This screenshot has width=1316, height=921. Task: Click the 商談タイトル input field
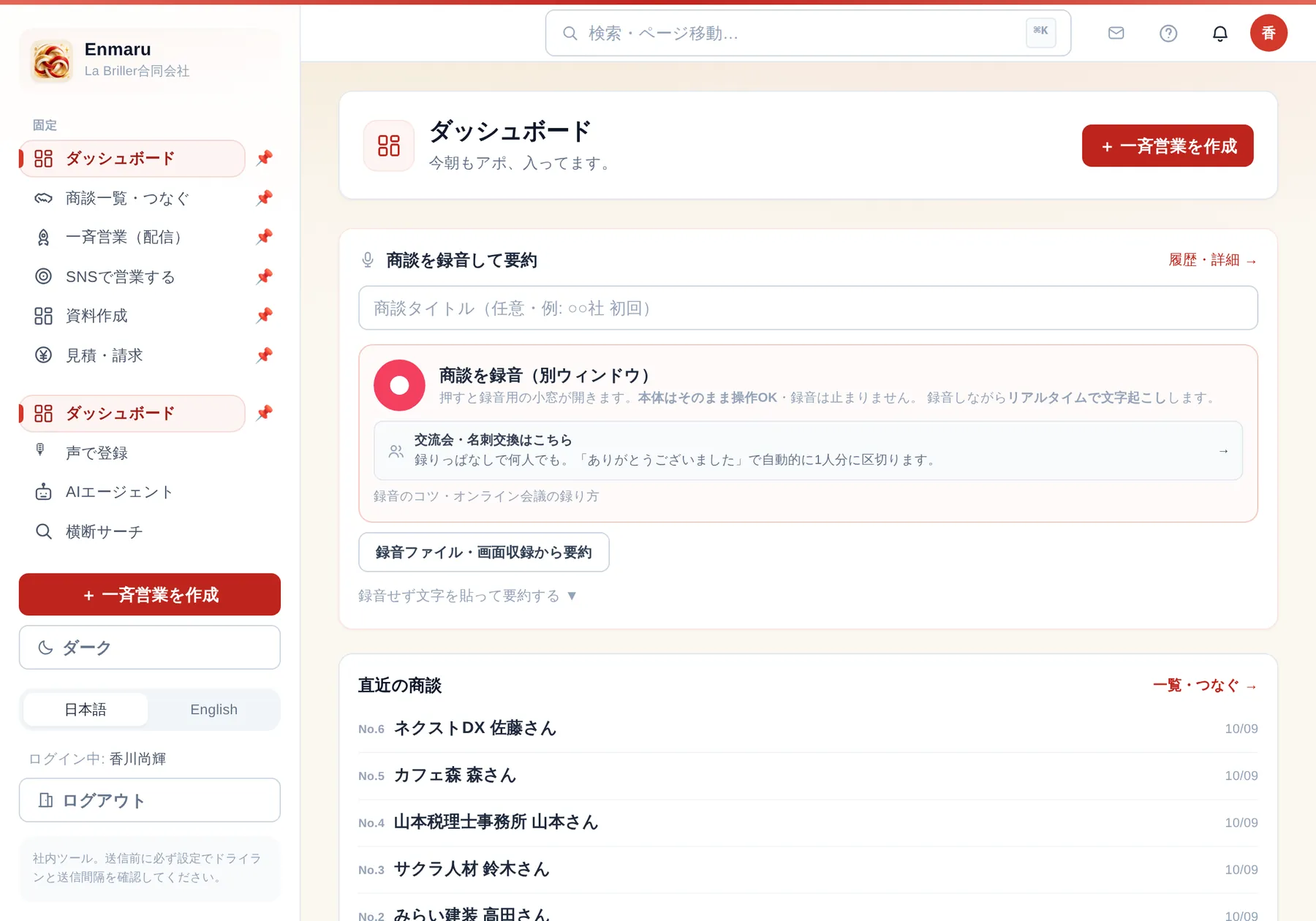pos(808,308)
